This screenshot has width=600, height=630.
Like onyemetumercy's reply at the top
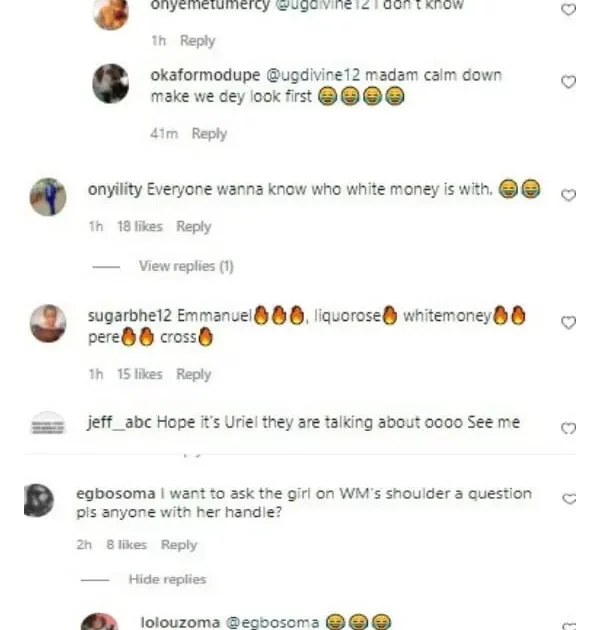tap(568, 9)
